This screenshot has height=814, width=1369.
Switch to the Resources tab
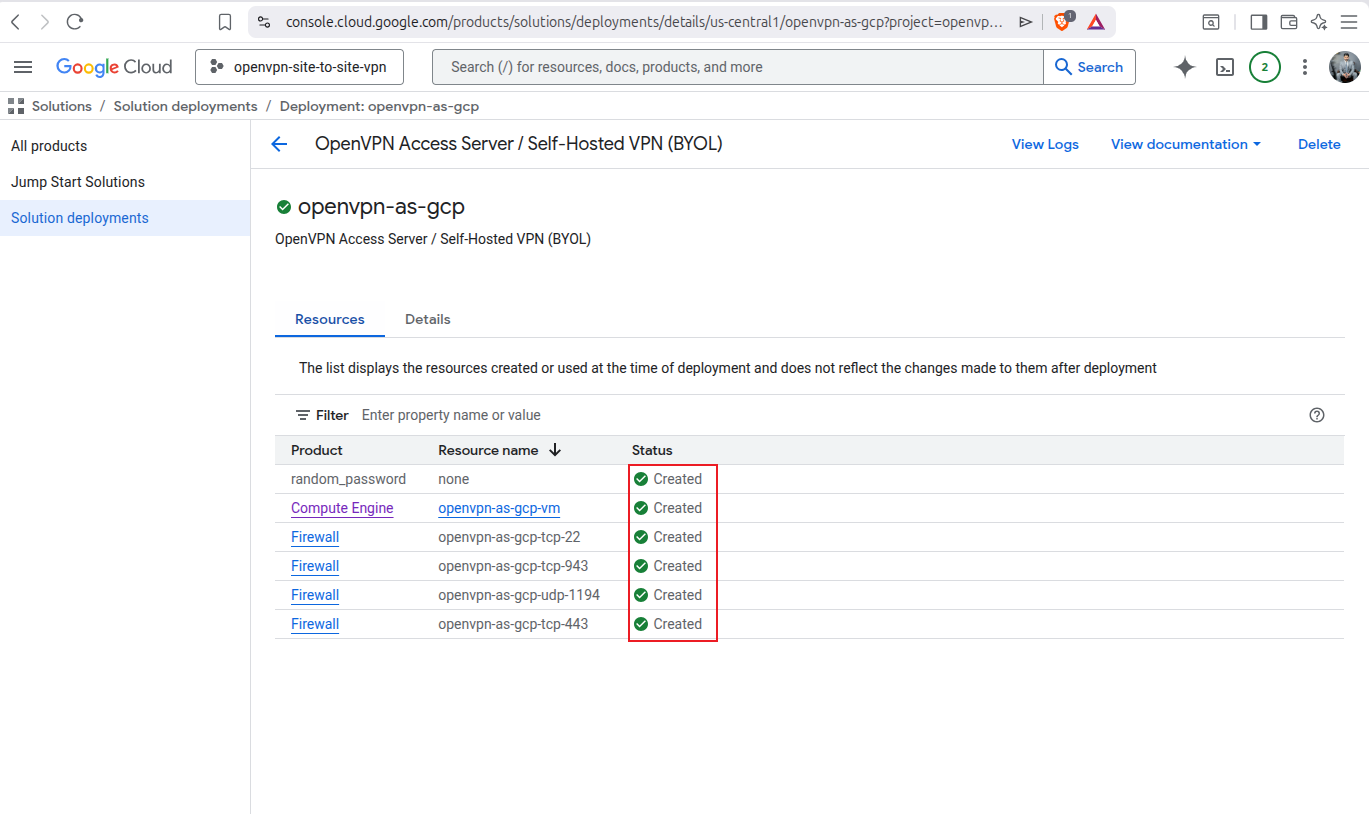[x=330, y=319]
